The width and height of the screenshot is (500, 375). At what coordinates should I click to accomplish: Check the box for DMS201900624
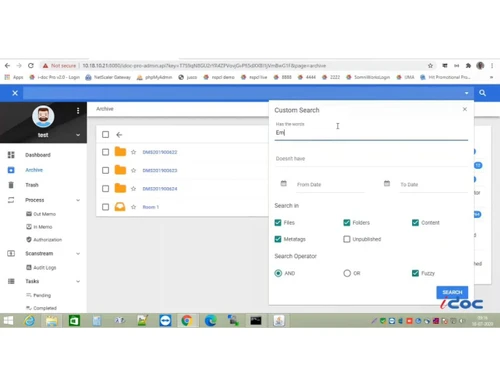point(105,189)
